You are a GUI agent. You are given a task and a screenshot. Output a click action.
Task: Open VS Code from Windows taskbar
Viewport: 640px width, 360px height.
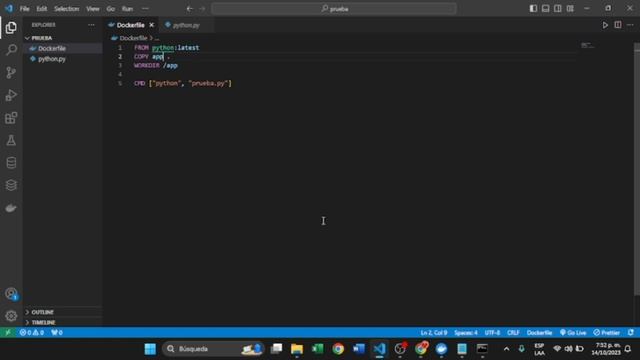coord(379,349)
